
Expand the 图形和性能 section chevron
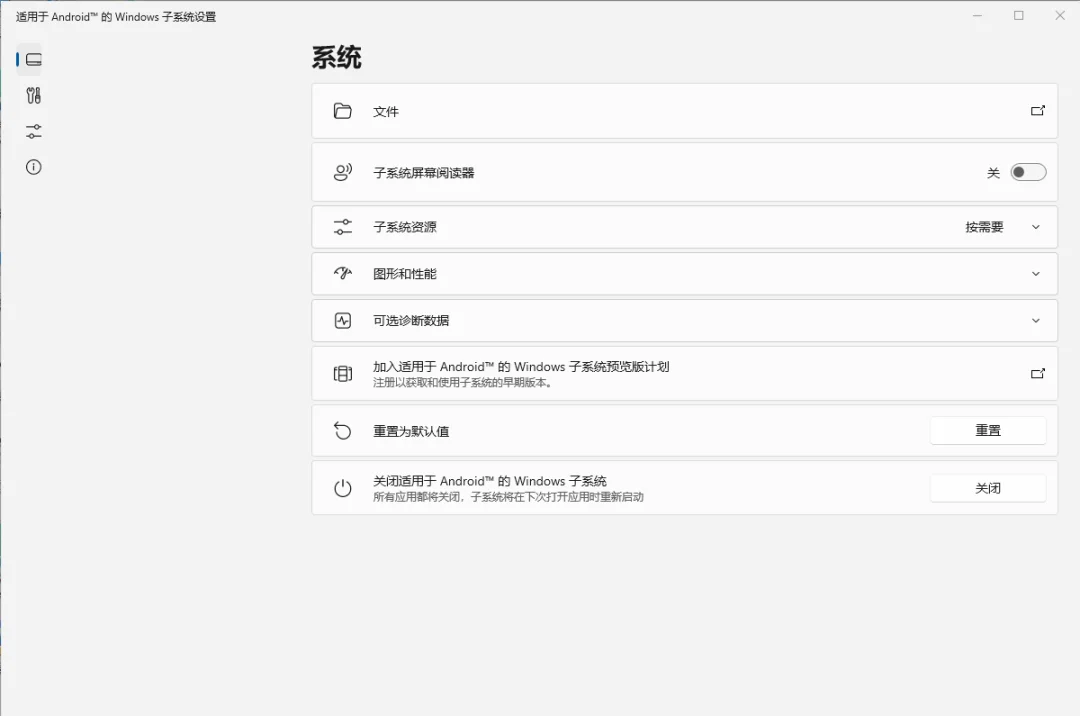pos(1035,274)
